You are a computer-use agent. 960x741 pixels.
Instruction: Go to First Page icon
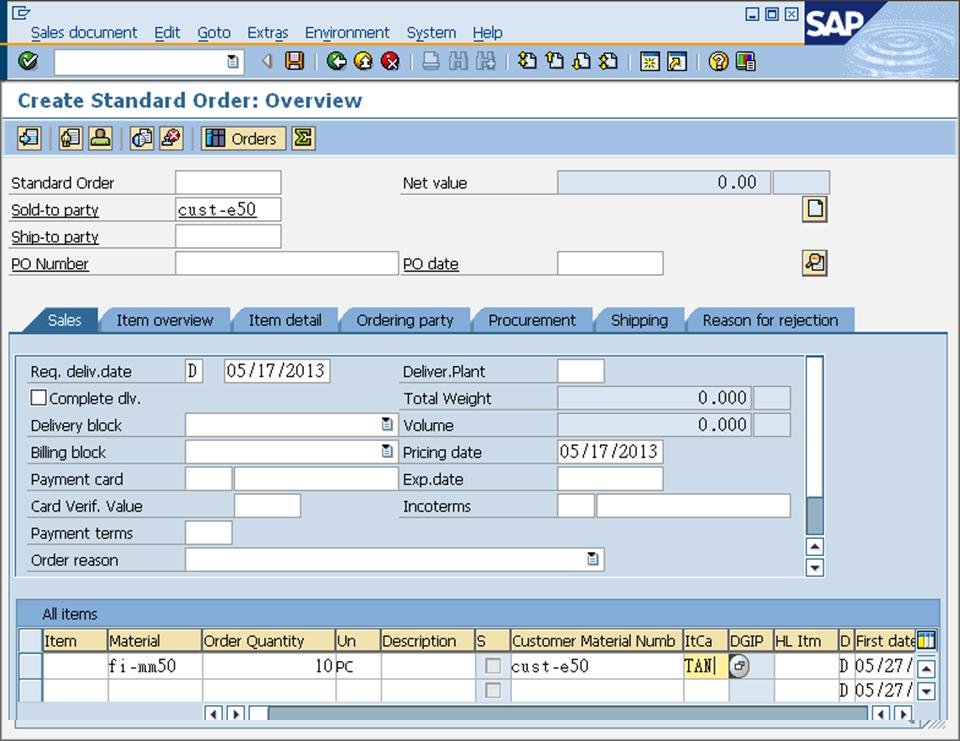click(x=527, y=61)
